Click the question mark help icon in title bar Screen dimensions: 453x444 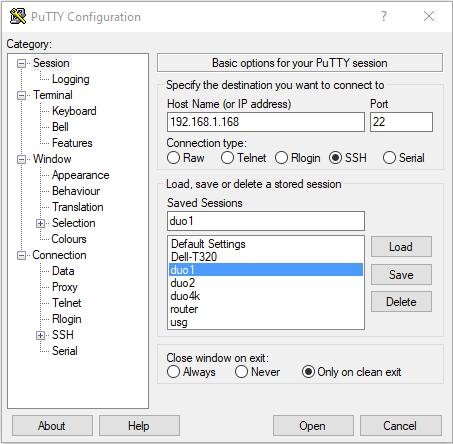(x=384, y=16)
